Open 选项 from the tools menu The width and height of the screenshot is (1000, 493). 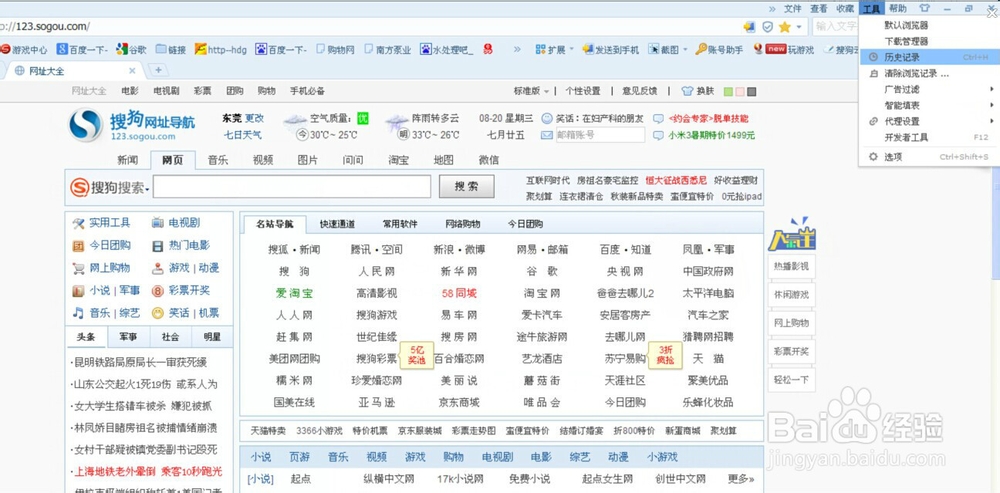929,156
